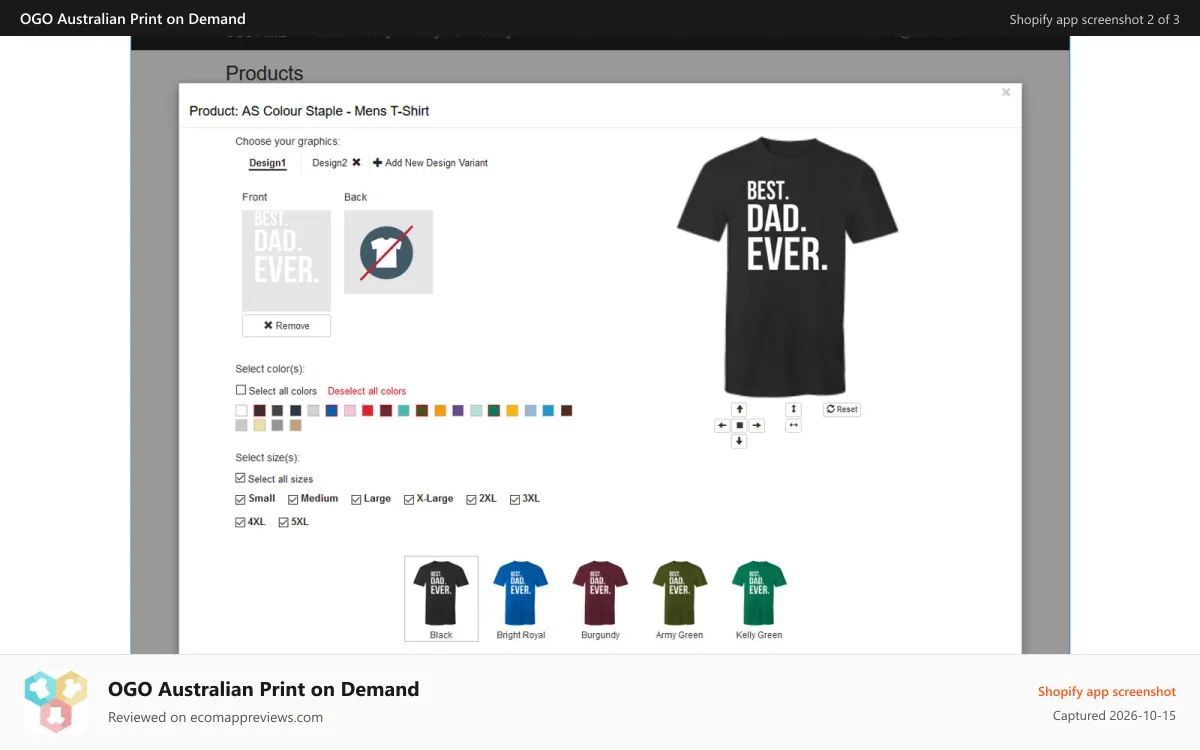Toggle the army green color swatch
The height and width of the screenshot is (750, 1200).
coord(422,411)
